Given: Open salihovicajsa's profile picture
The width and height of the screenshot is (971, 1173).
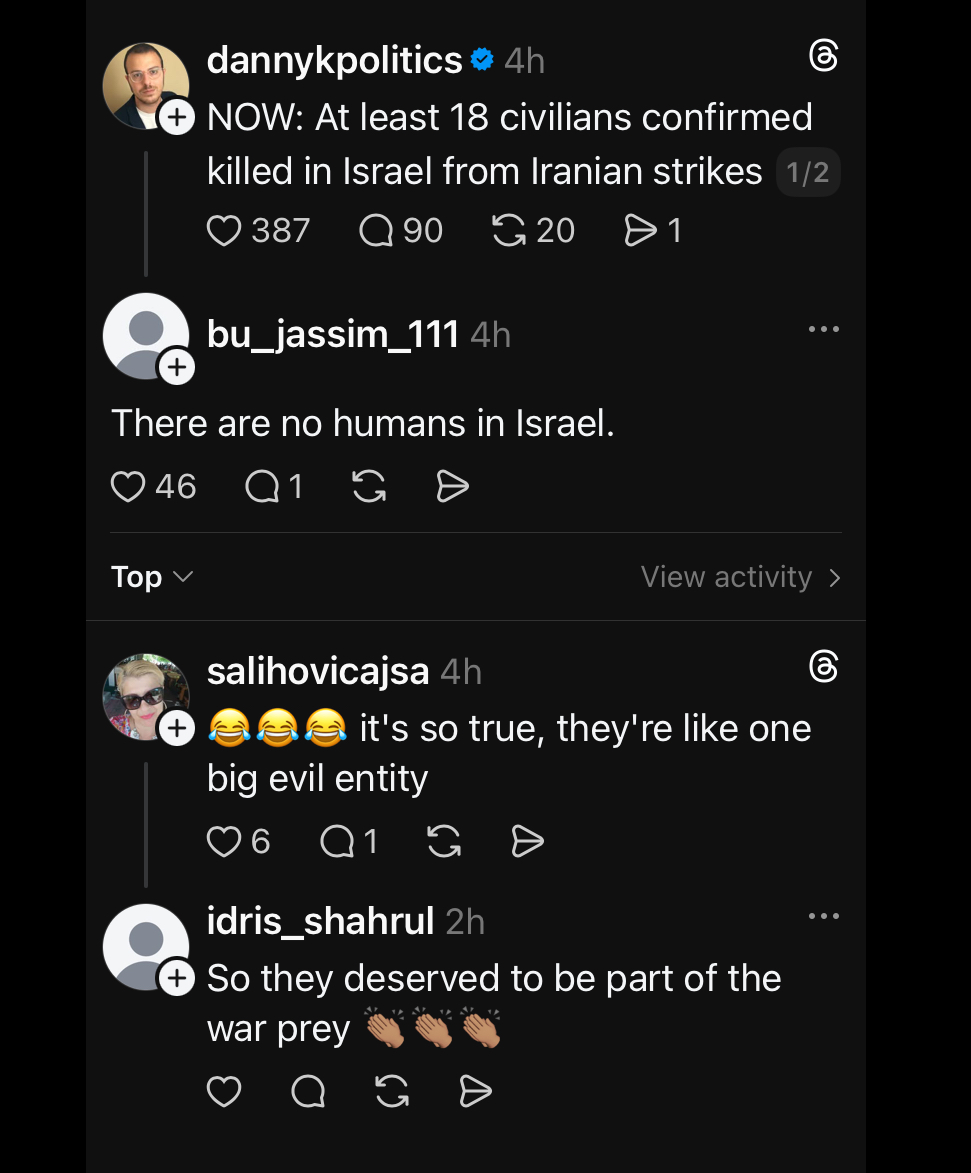Looking at the screenshot, I should click(145, 696).
